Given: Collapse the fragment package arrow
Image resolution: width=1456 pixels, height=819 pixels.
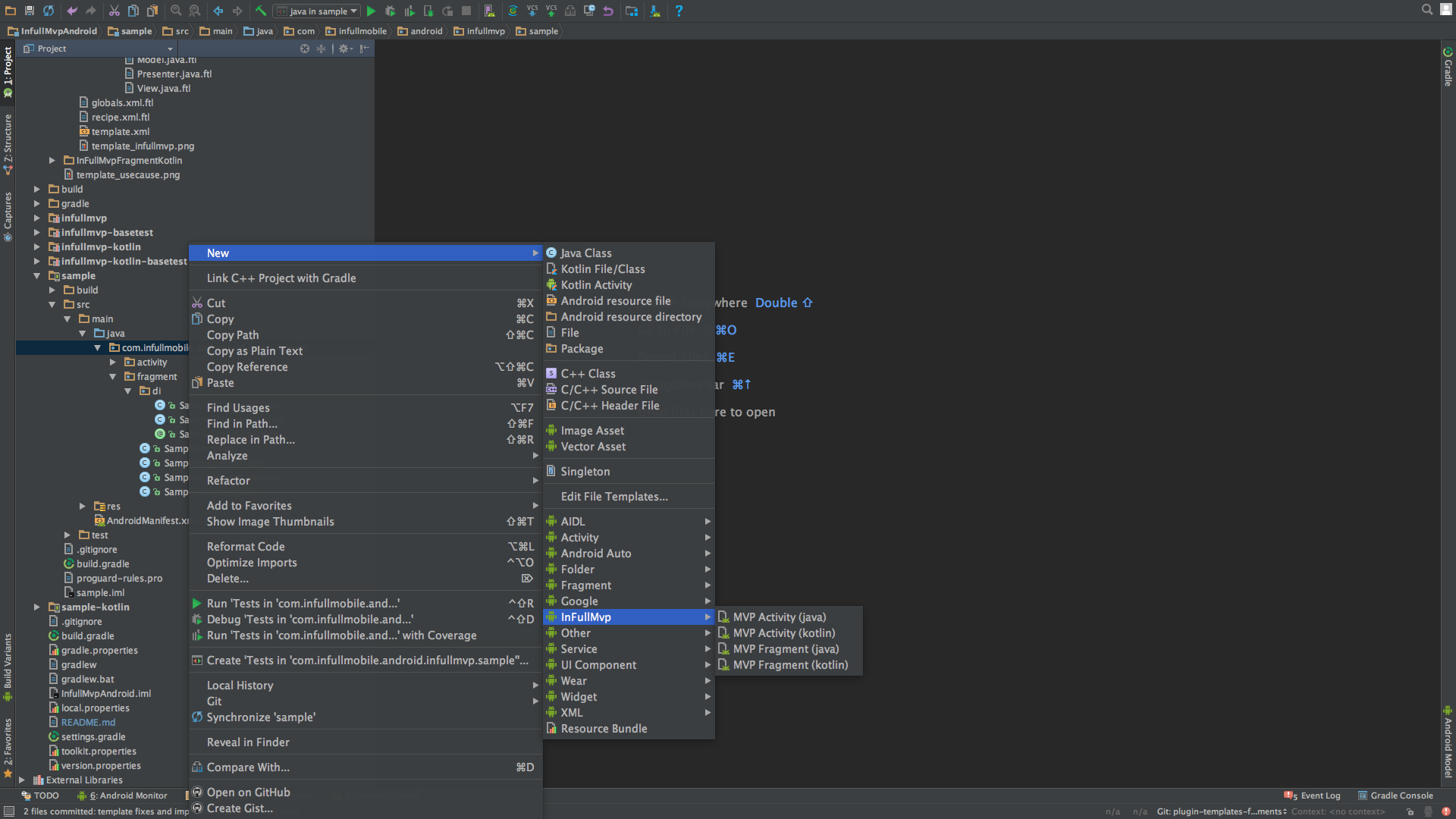Looking at the screenshot, I should coord(112,377).
